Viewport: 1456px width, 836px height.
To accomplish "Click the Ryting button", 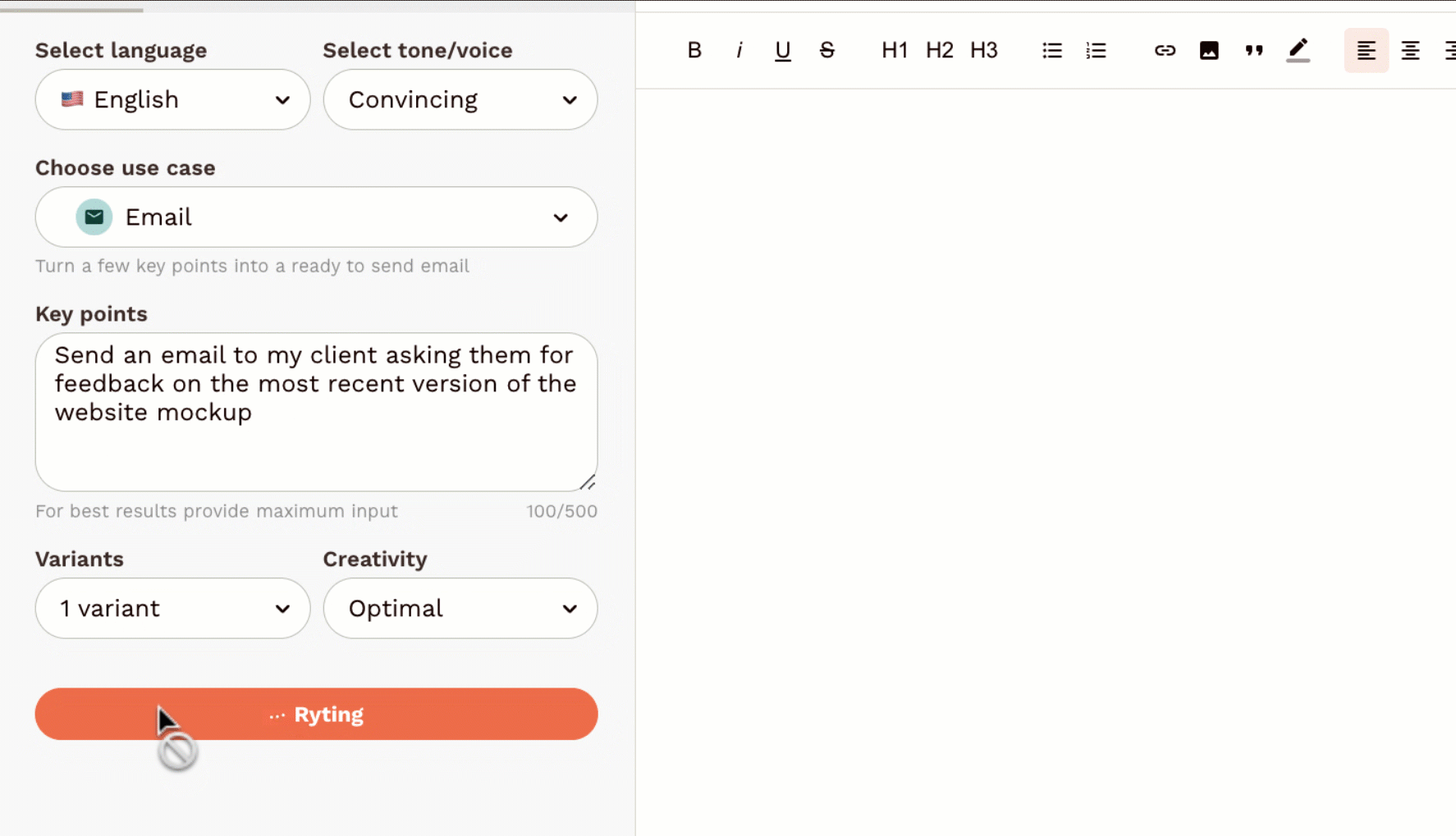I will click(x=316, y=714).
